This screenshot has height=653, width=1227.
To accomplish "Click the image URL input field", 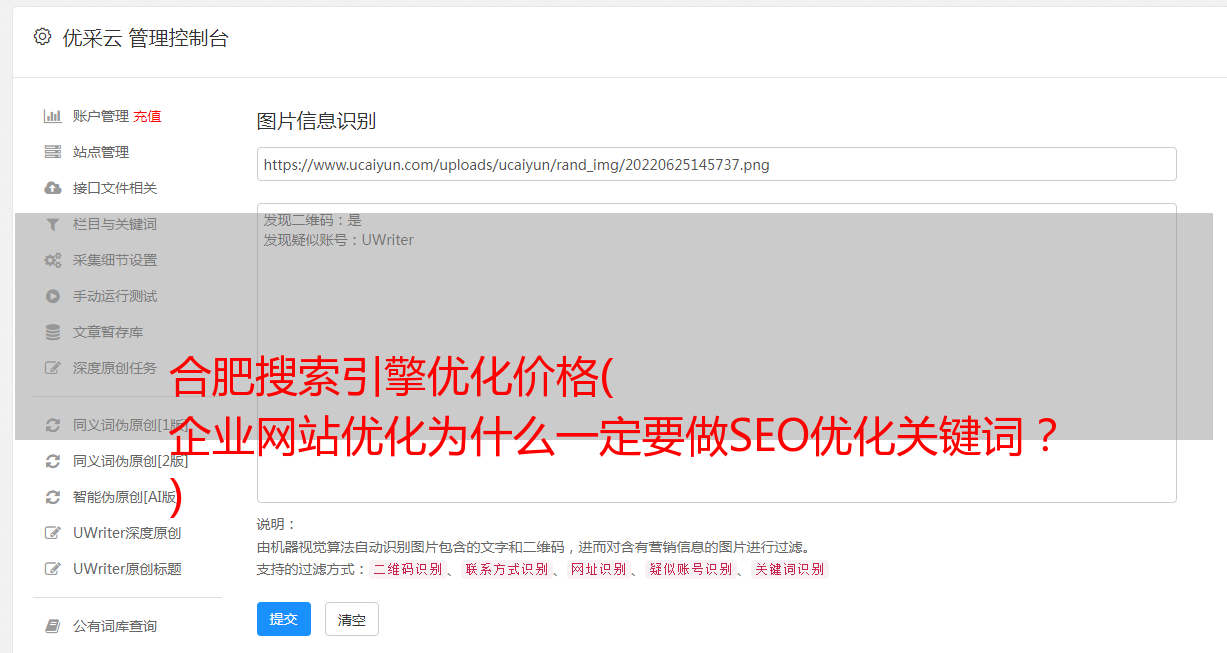I will (x=716, y=164).
